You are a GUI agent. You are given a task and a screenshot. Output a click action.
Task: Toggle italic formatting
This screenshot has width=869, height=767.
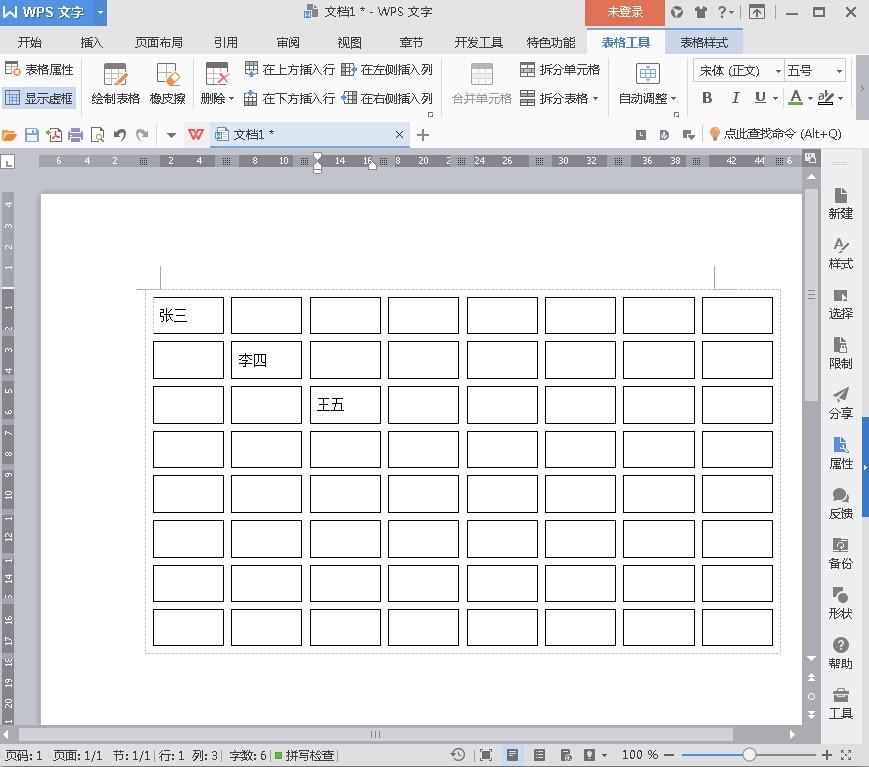point(735,98)
